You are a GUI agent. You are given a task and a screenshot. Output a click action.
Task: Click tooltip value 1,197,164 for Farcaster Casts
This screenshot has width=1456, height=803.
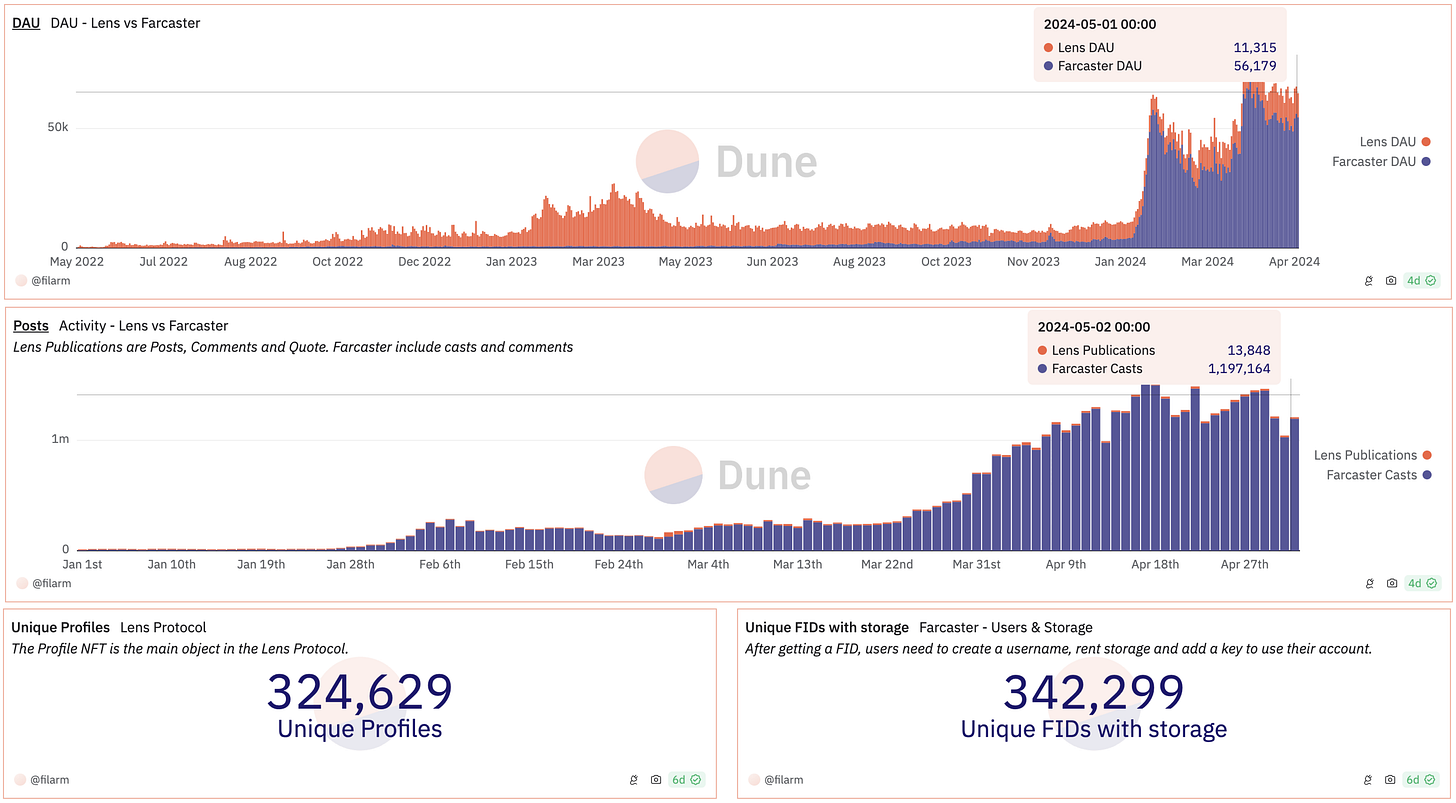(x=1239, y=369)
